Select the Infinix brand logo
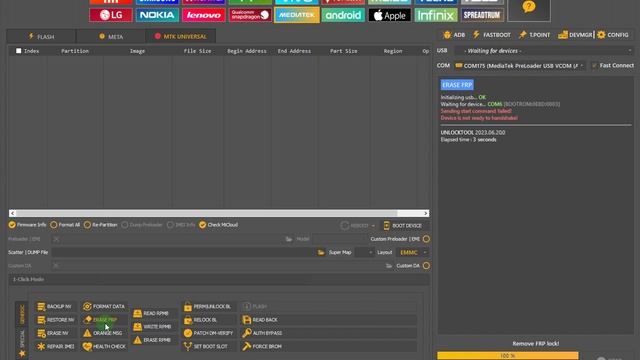640x360 pixels. (x=436, y=15)
